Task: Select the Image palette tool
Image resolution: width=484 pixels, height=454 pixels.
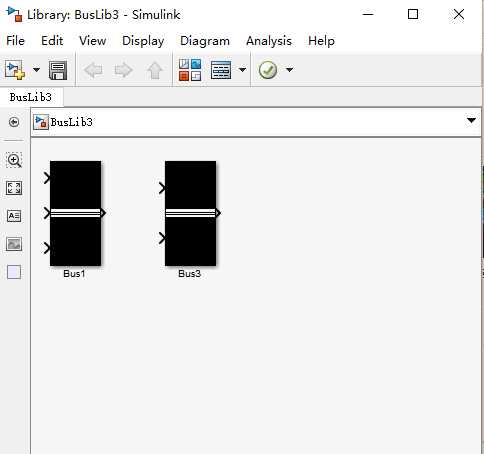Action: (x=14, y=244)
